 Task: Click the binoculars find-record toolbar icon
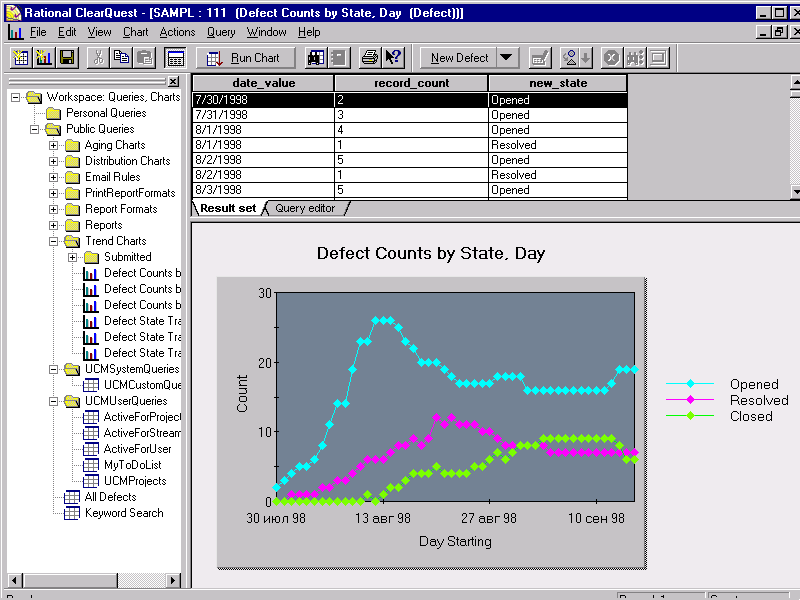(x=316, y=58)
